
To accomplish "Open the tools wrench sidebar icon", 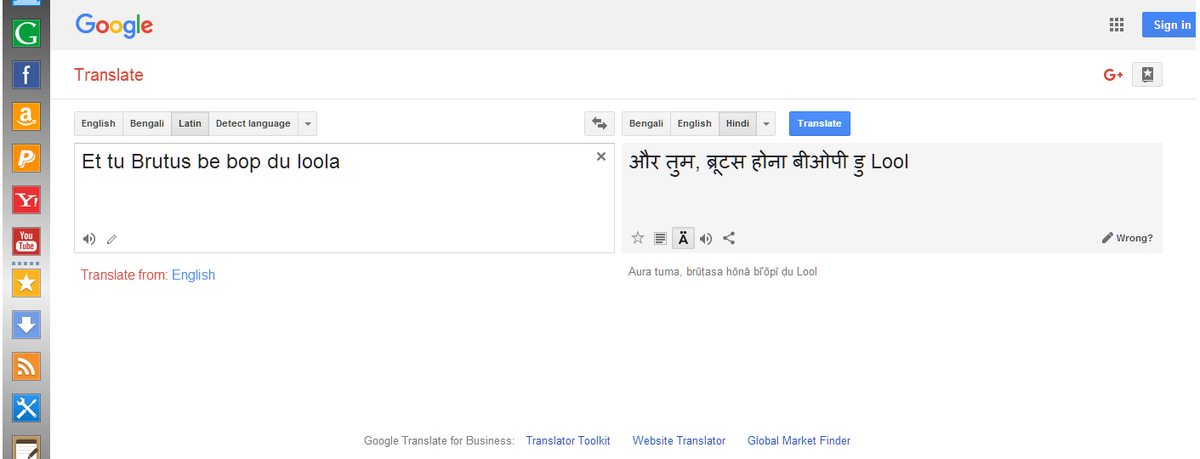I will [27, 408].
